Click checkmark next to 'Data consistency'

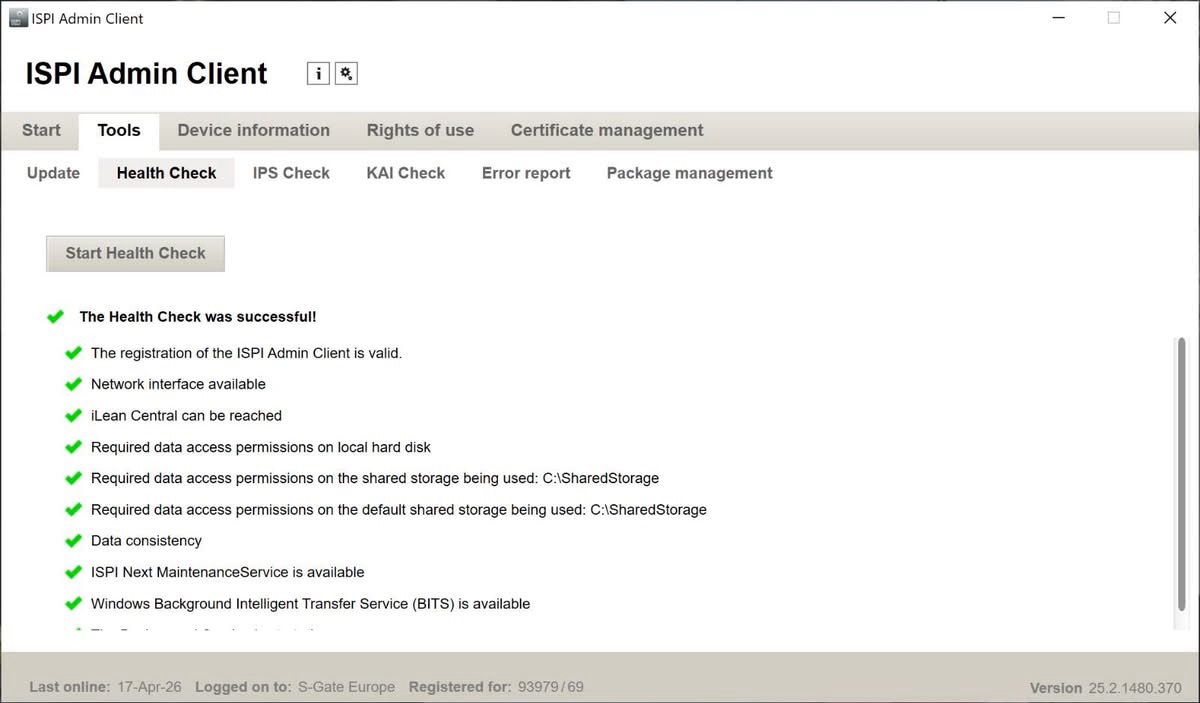point(73,540)
